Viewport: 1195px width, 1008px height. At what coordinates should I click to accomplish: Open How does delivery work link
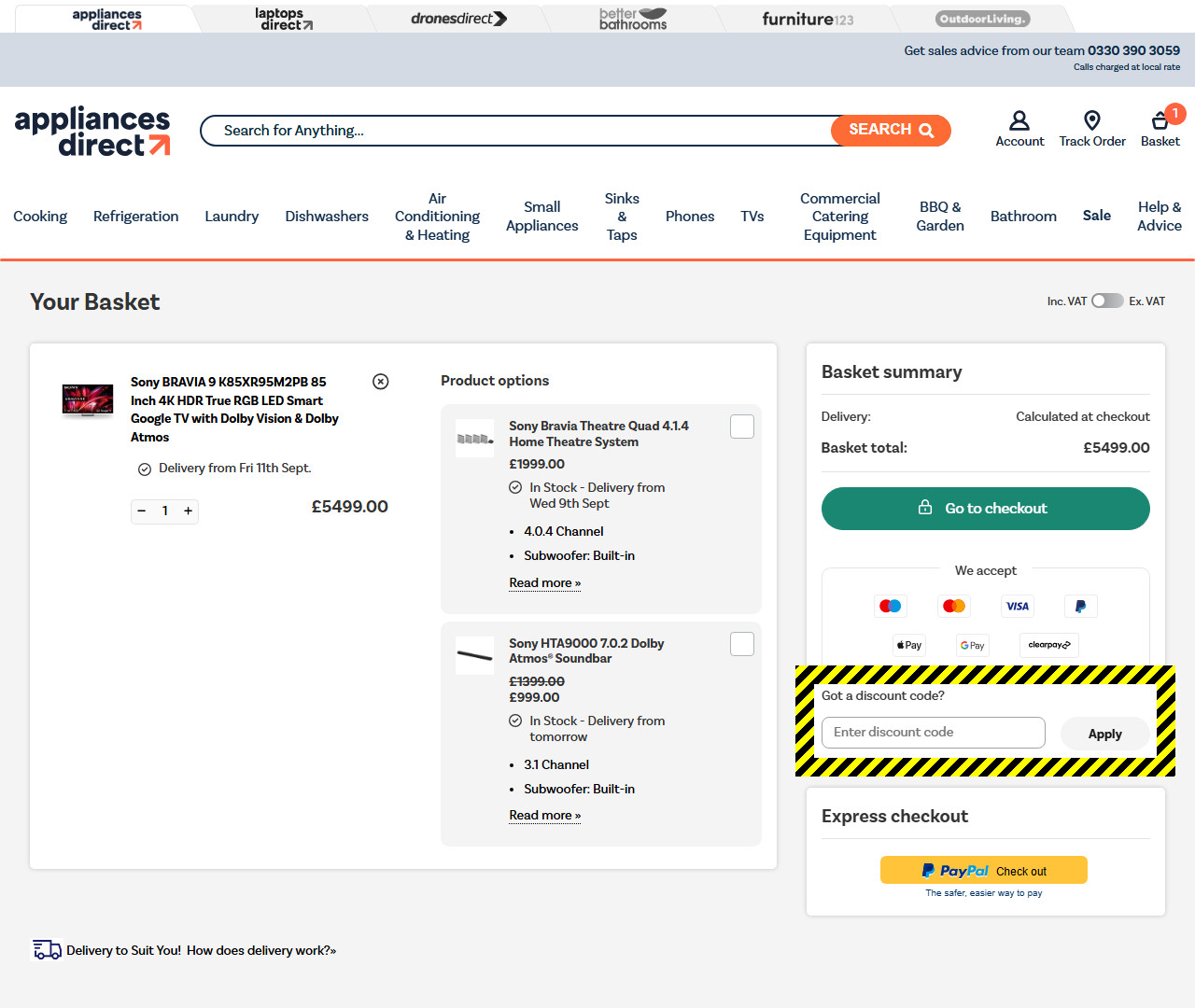click(x=261, y=950)
